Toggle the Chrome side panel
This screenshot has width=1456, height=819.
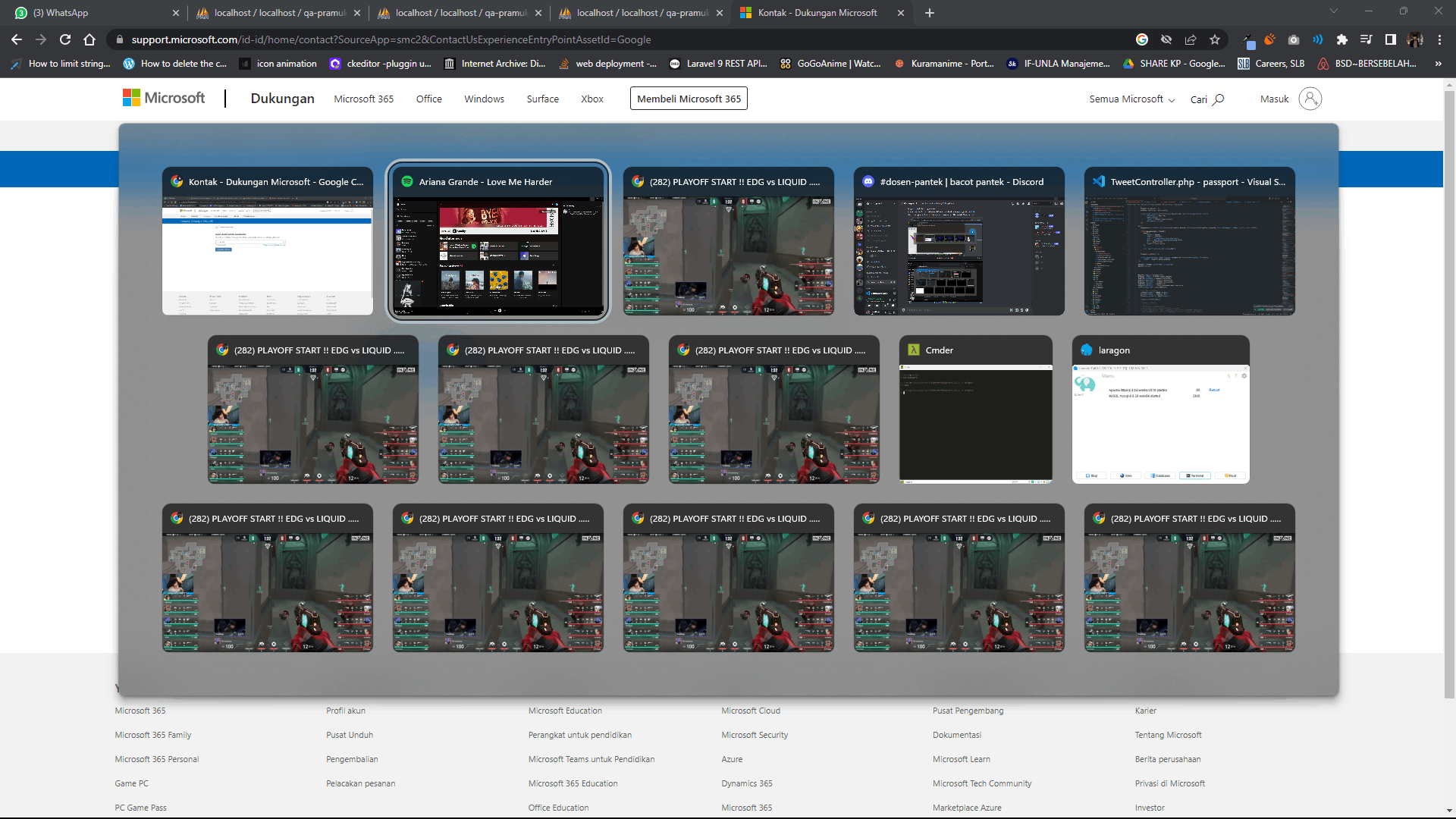[1390, 39]
